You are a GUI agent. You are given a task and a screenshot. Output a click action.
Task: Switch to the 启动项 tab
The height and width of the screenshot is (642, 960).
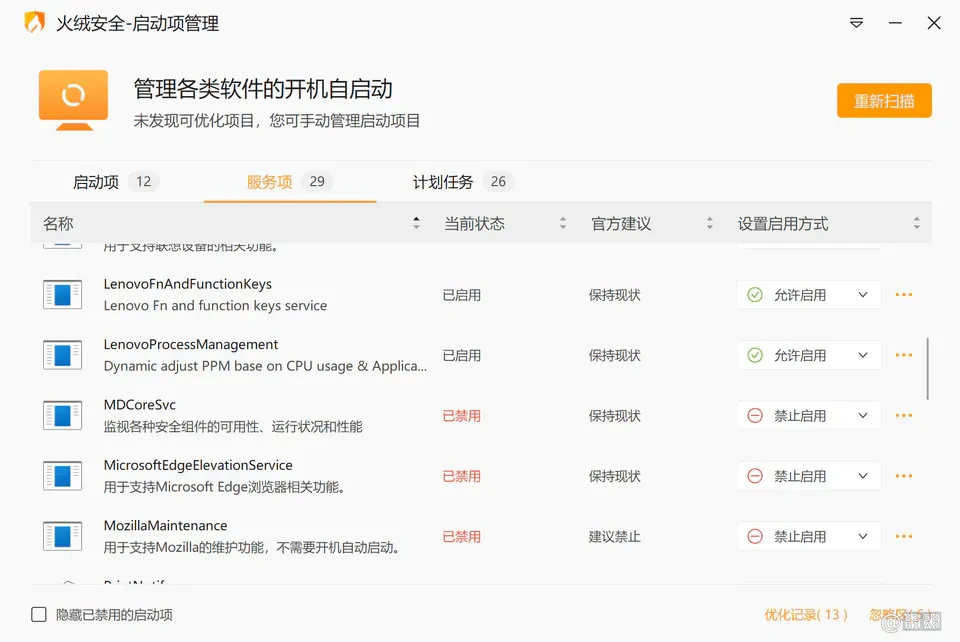coord(115,182)
